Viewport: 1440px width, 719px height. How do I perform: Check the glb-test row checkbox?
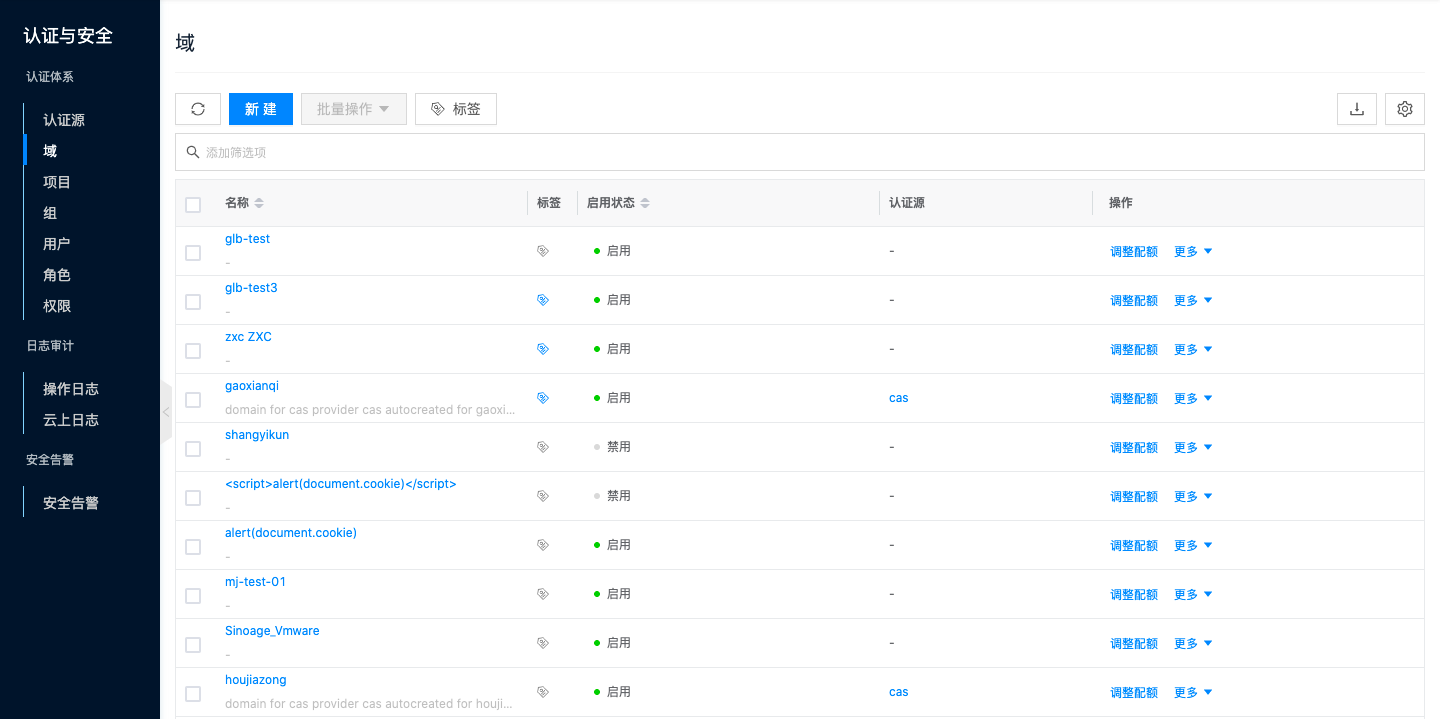193,253
